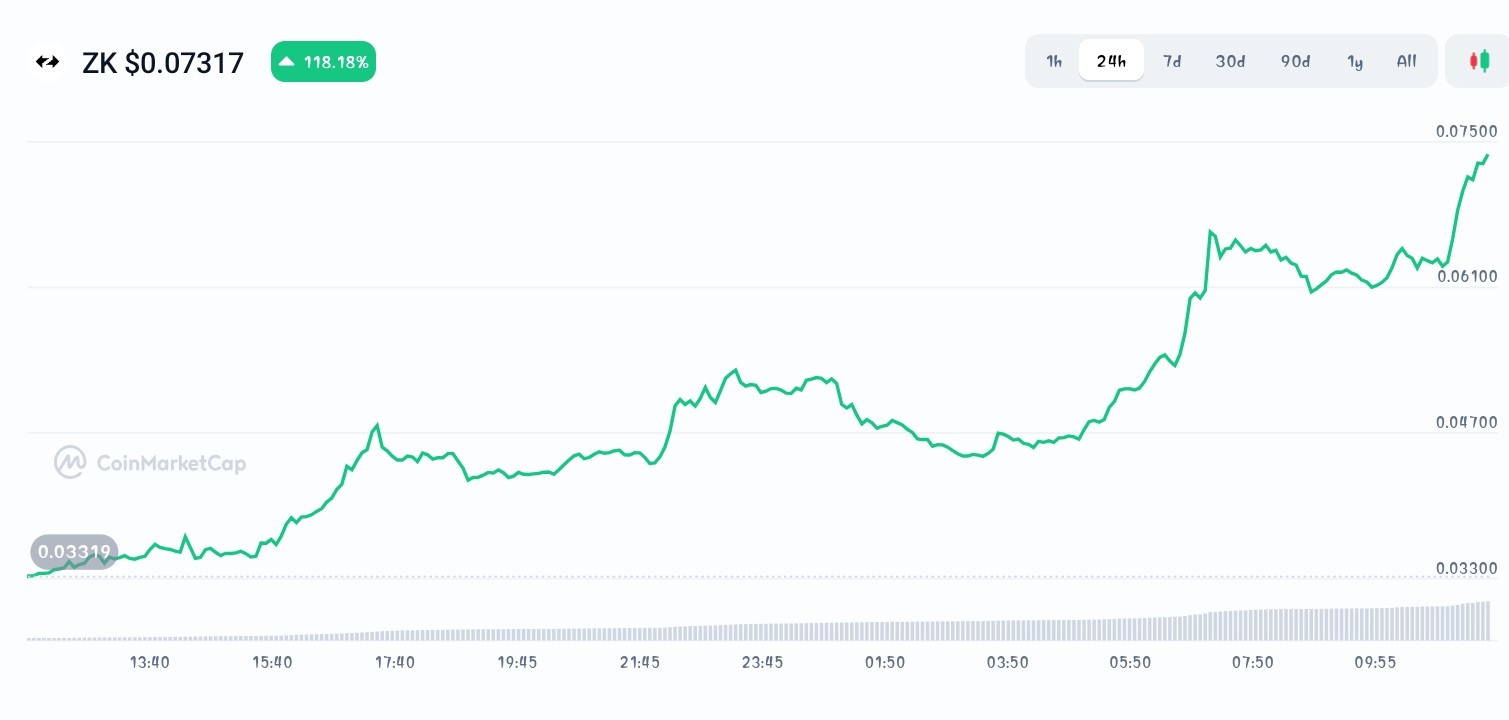This screenshot has width=1509, height=720.
Task: Switch to candlestick chart view
Action: click(x=1478, y=61)
